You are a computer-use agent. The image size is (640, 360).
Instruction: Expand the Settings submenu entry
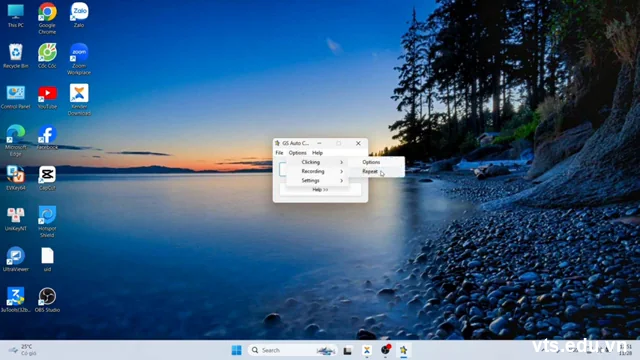[x=318, y=180]
